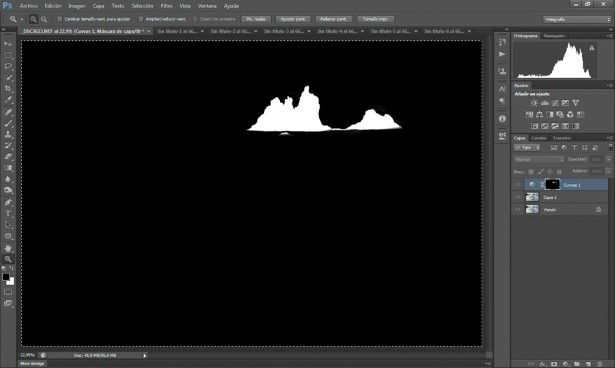The width and height of the screenshot is (615, 368).
Task: Open the layer filter Tipo dropdown
Action: pyautogui.click(x=527, y=148)
